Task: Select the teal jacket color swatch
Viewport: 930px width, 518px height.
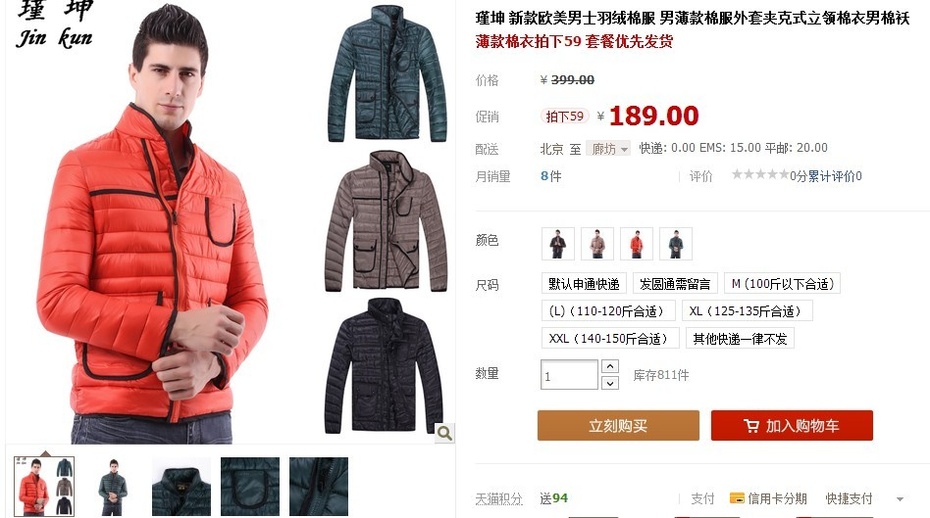Action: [x=676, y=244]
